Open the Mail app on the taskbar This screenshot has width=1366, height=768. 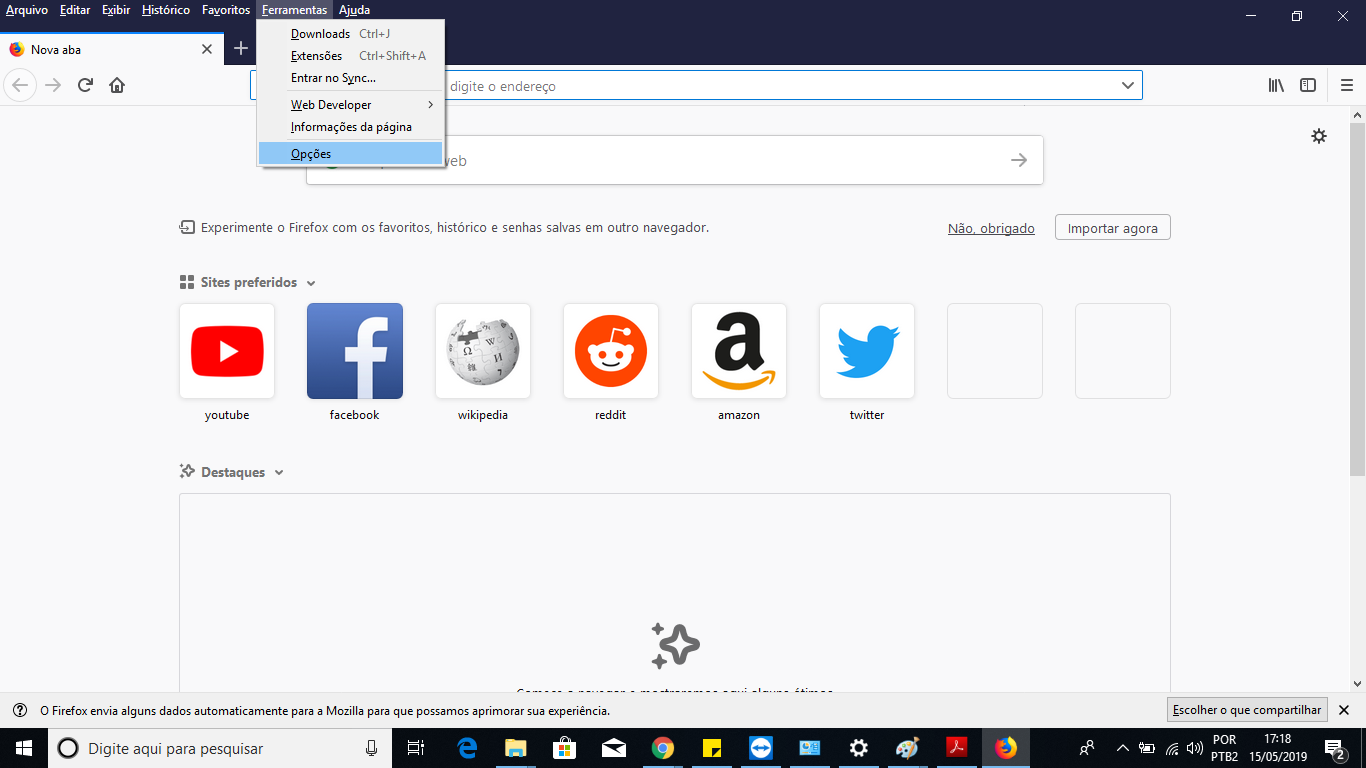pyautogui.click(x=614, y=748)
